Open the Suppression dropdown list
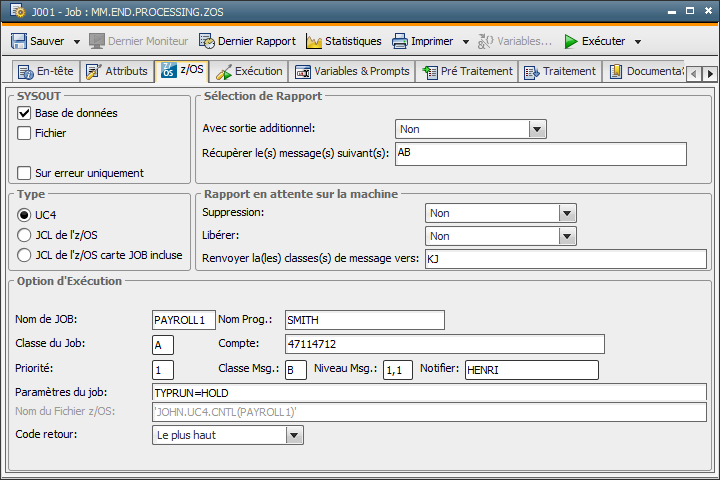The image size is (720, 480). click(x=568, y=213)
